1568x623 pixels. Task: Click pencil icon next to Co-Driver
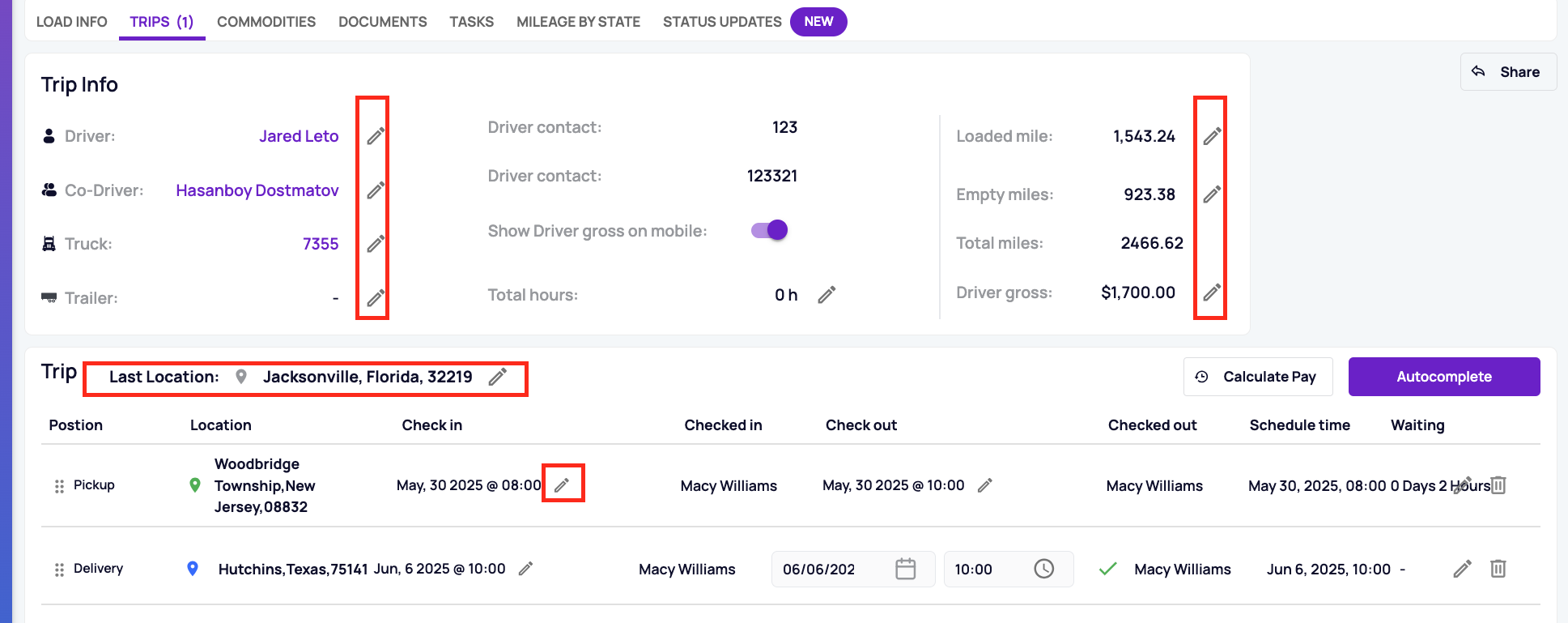click(375, 190)
